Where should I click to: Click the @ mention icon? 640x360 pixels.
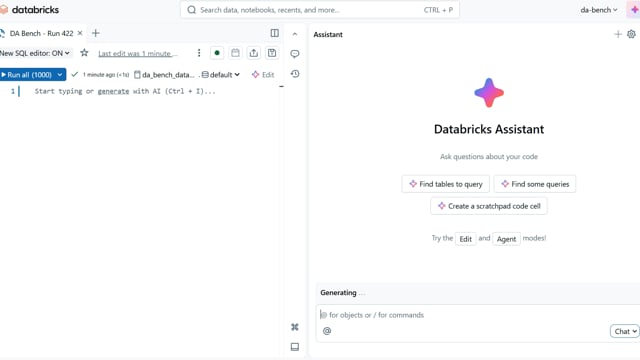coord(327,331)
